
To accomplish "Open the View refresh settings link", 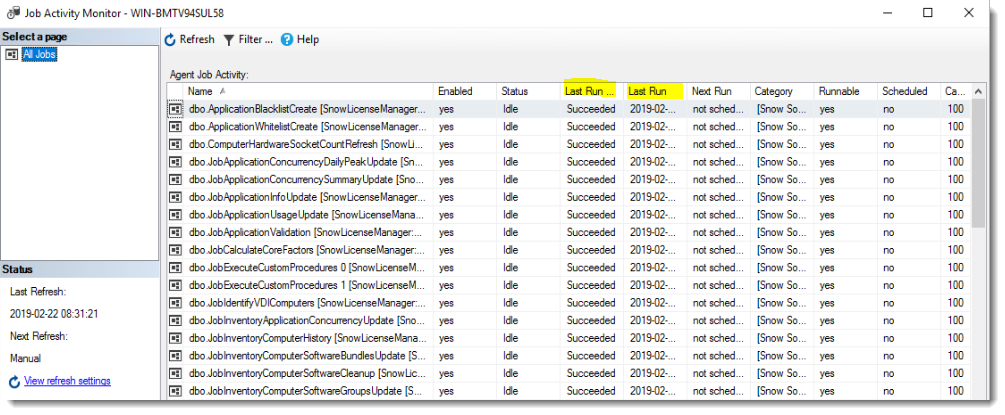I will 67,381.
